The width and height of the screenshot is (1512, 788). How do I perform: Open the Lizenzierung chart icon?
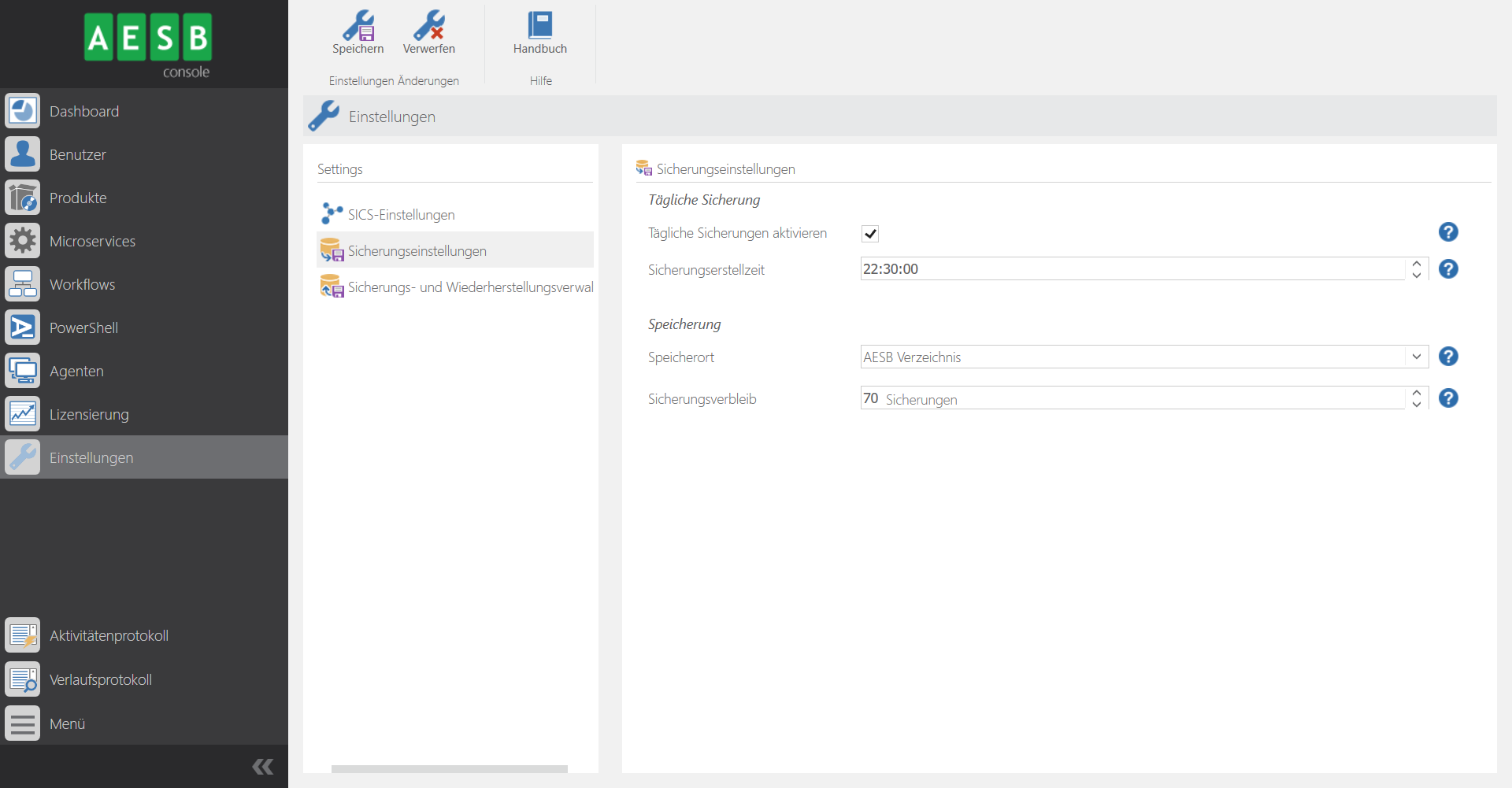[23, 414]
